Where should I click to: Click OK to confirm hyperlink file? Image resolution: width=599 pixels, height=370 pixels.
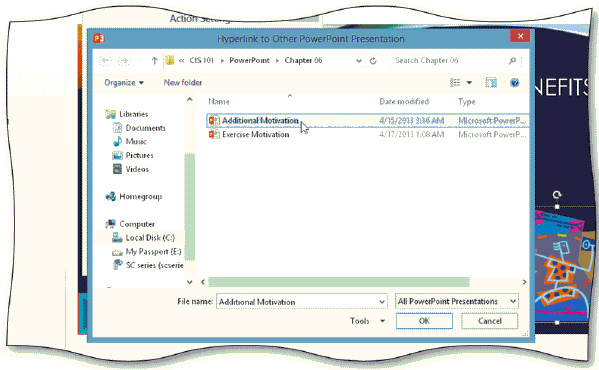(424, 321)
